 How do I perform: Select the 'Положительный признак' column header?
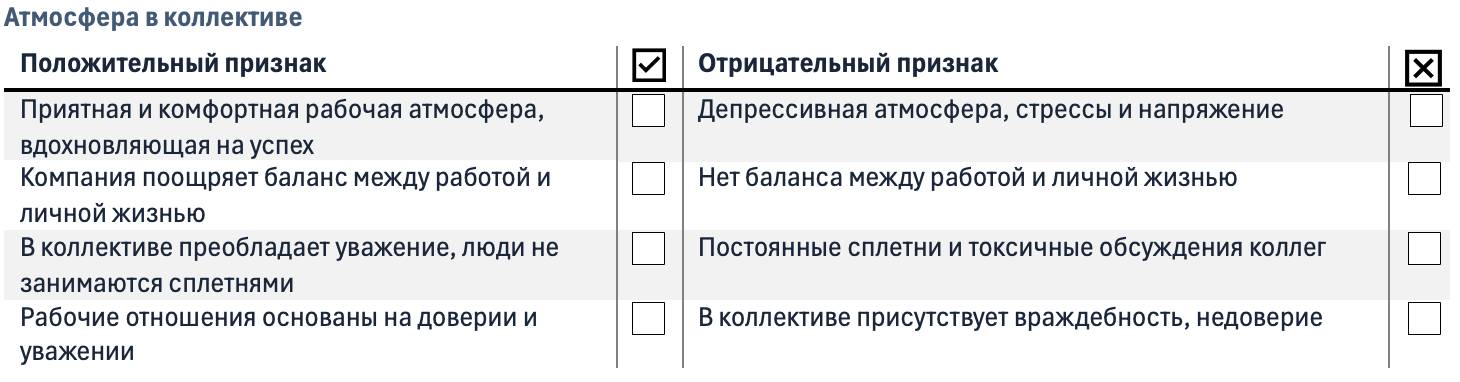coord(173,64)
